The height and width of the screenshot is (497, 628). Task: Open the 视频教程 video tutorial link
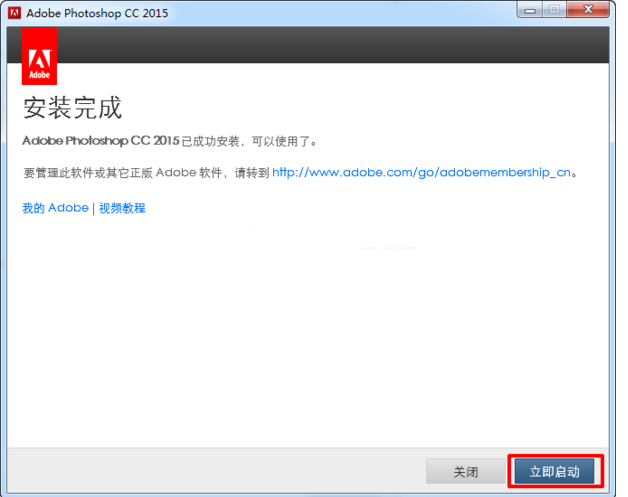(122, 208)
